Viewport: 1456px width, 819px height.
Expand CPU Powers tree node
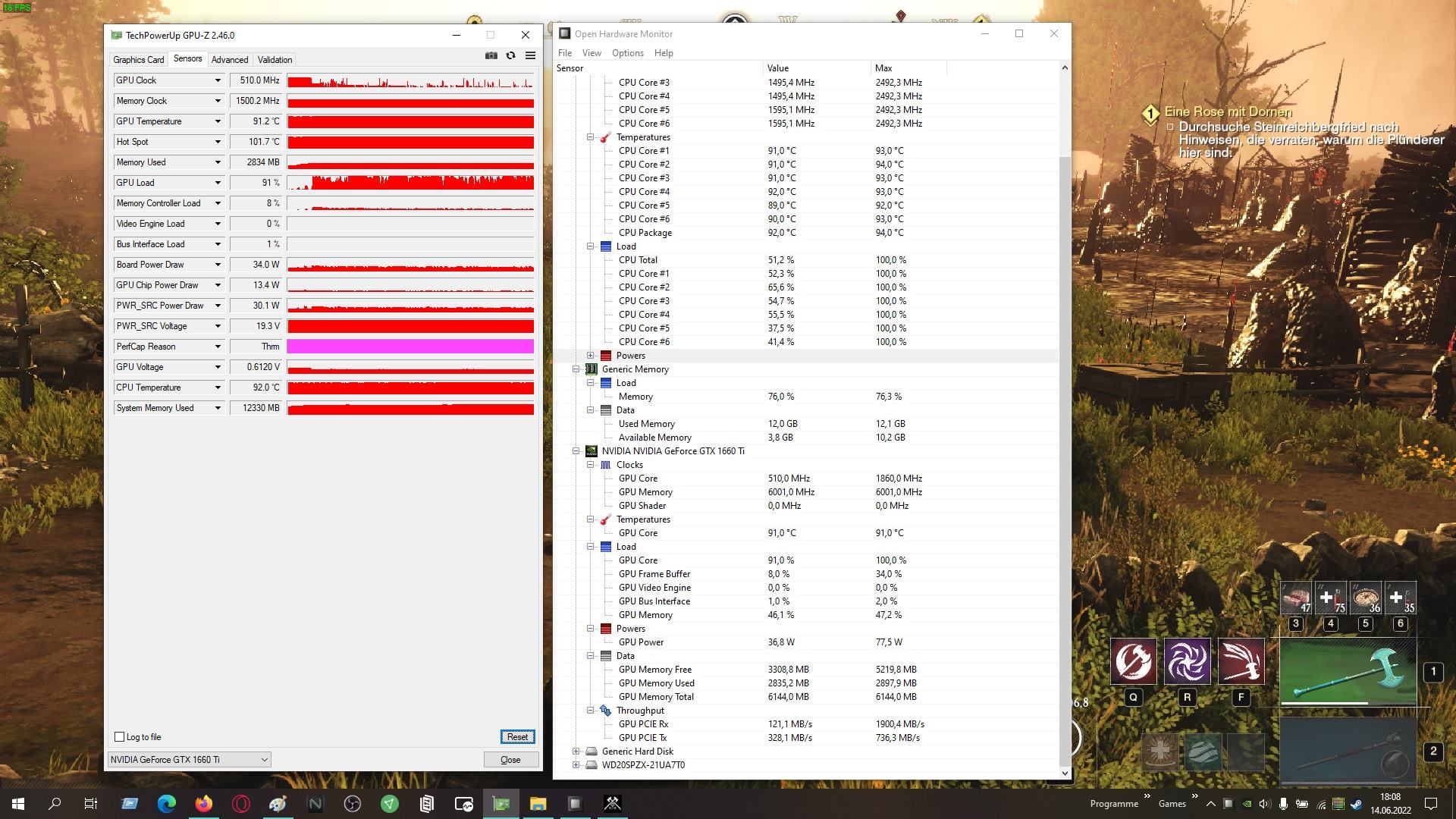590,356
